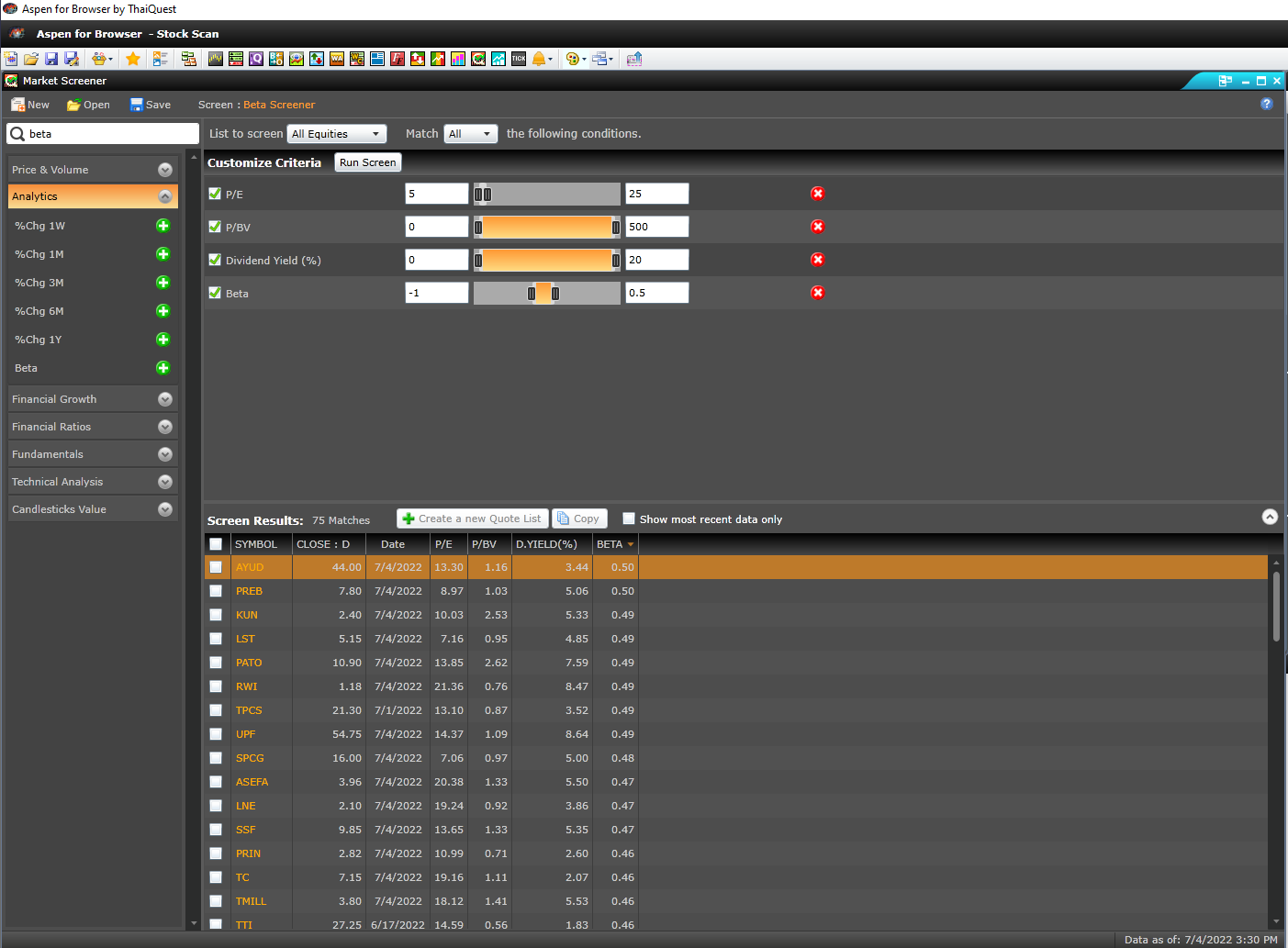This screenshot has height=948, width=1288.
Task: Open the All Equities list dropdown
Action: pyautogui.click(x=336, y=134)
